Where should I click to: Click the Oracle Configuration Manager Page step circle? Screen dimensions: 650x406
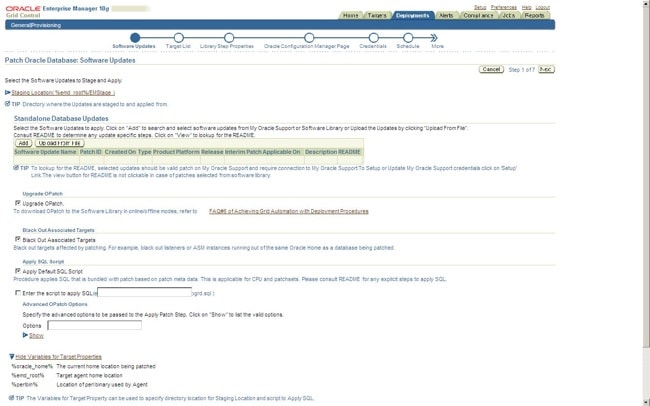point(309,38)
